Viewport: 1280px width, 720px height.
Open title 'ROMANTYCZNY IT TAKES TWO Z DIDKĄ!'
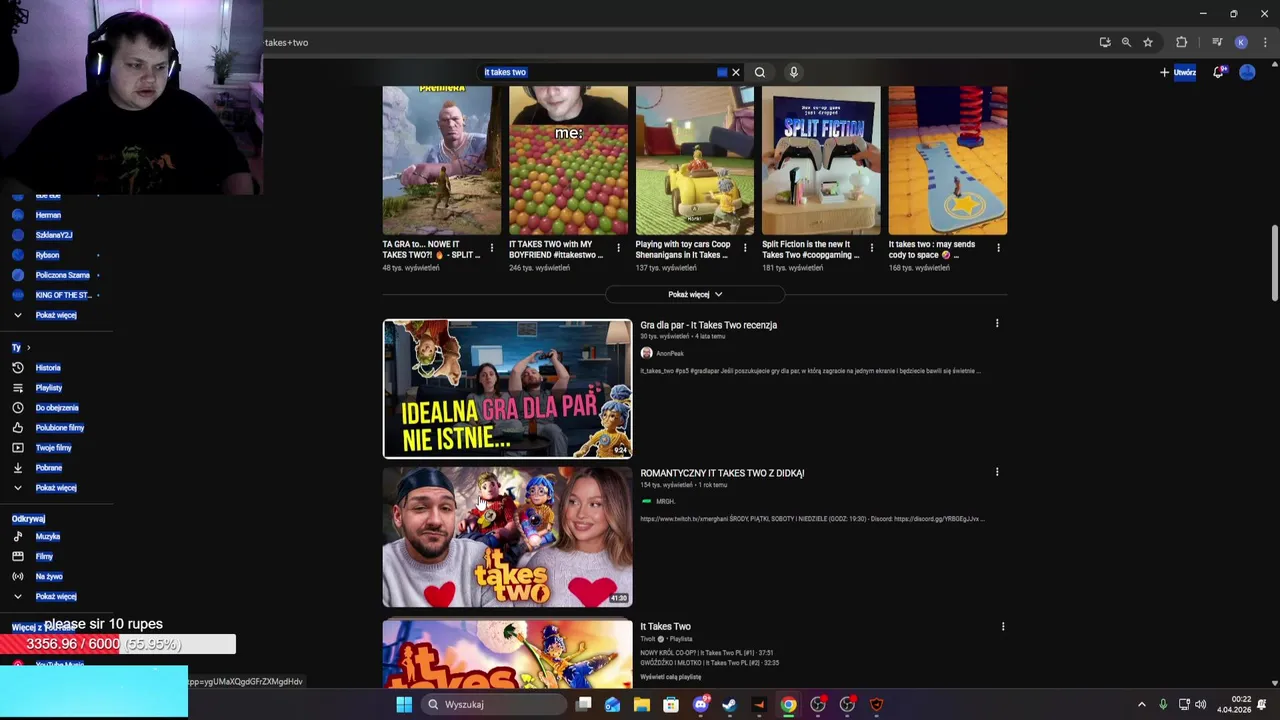722,473
